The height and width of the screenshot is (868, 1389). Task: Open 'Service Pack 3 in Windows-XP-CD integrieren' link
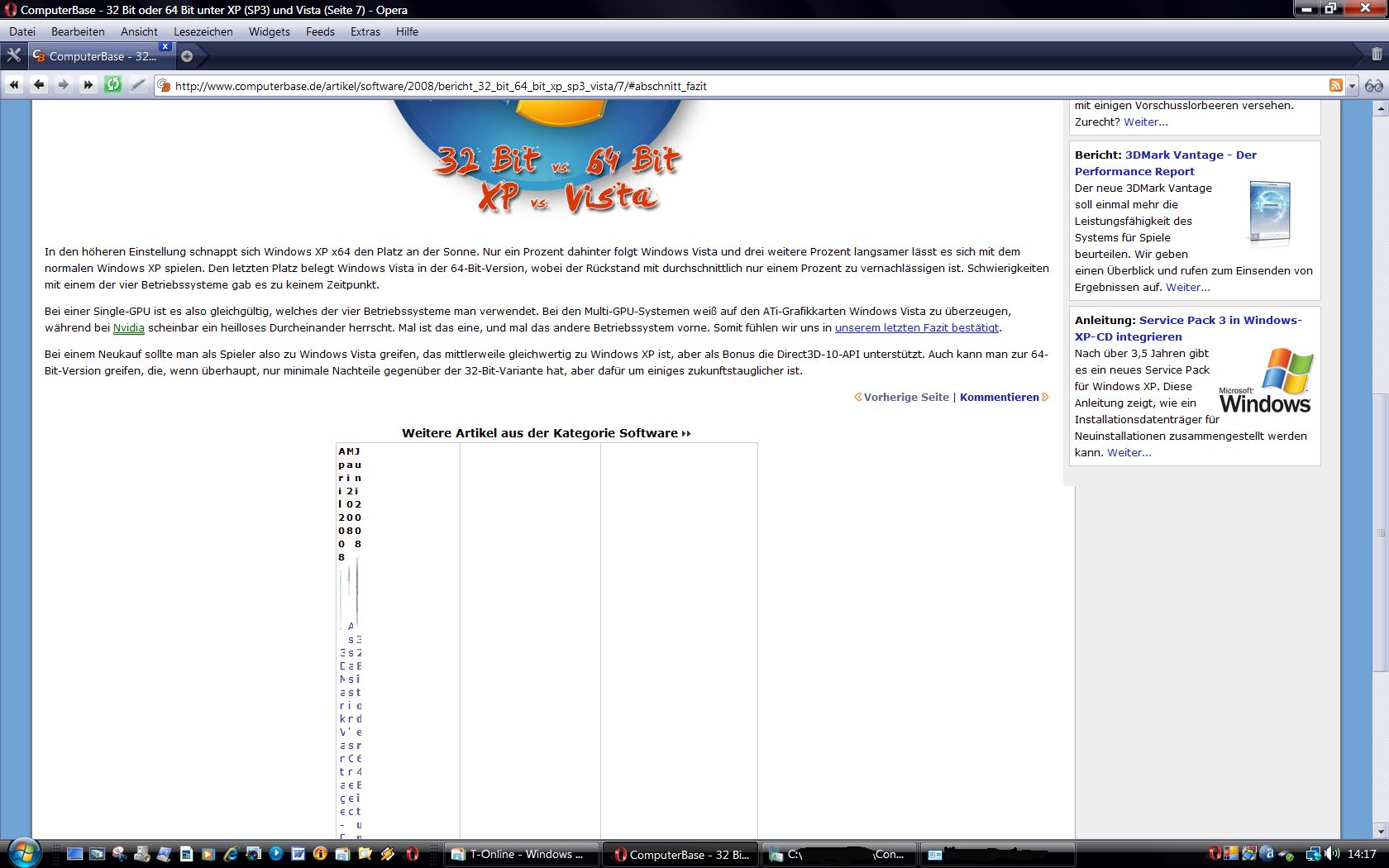tap(1188, 328)
